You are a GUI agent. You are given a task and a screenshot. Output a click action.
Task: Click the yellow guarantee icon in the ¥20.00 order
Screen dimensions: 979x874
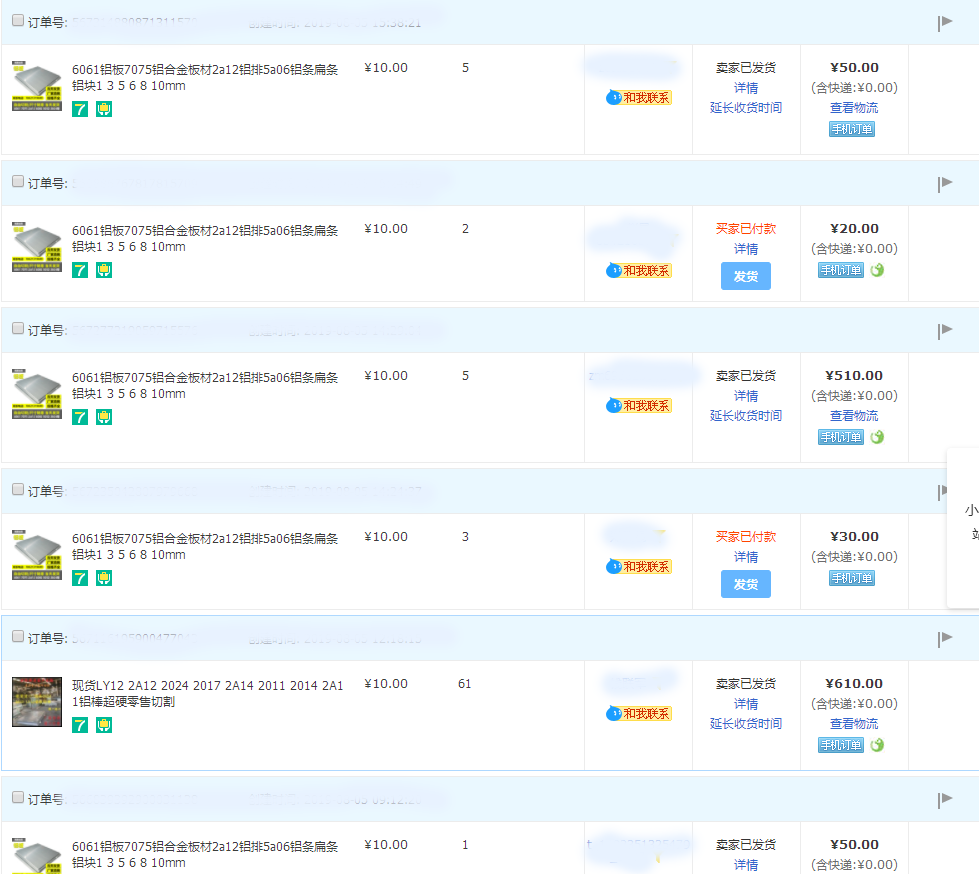[103, 270]
